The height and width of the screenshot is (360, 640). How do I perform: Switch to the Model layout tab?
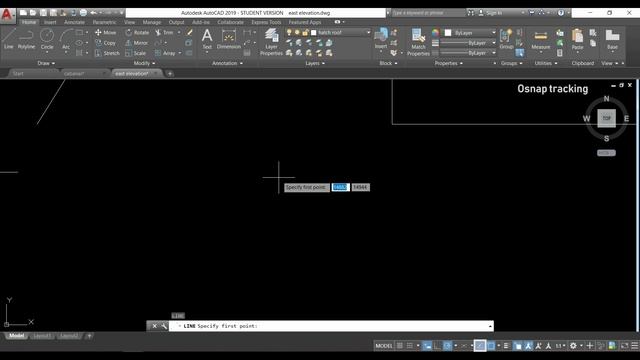tap(16, 336)
